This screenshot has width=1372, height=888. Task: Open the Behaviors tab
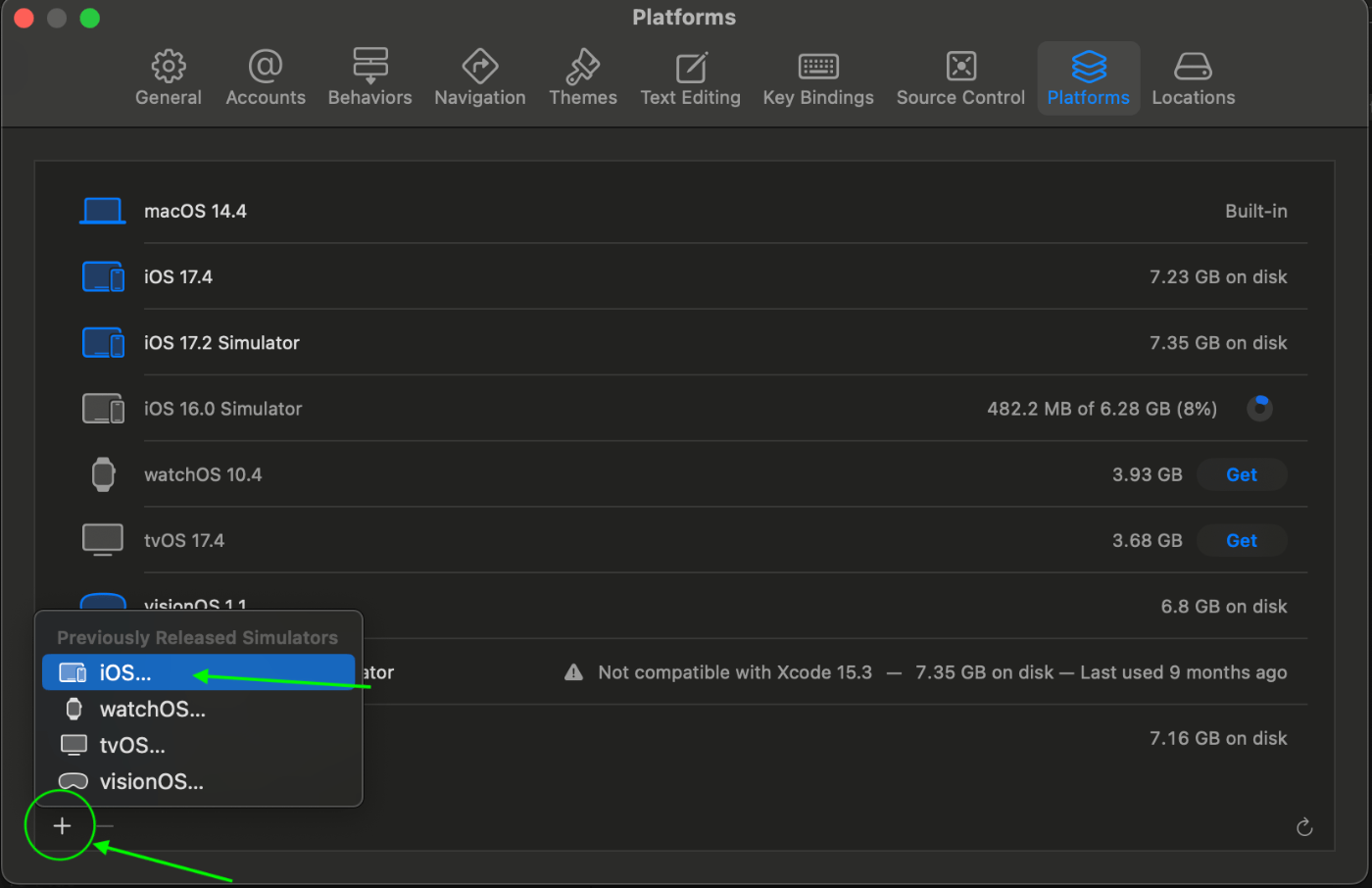[x=369, y=78]
